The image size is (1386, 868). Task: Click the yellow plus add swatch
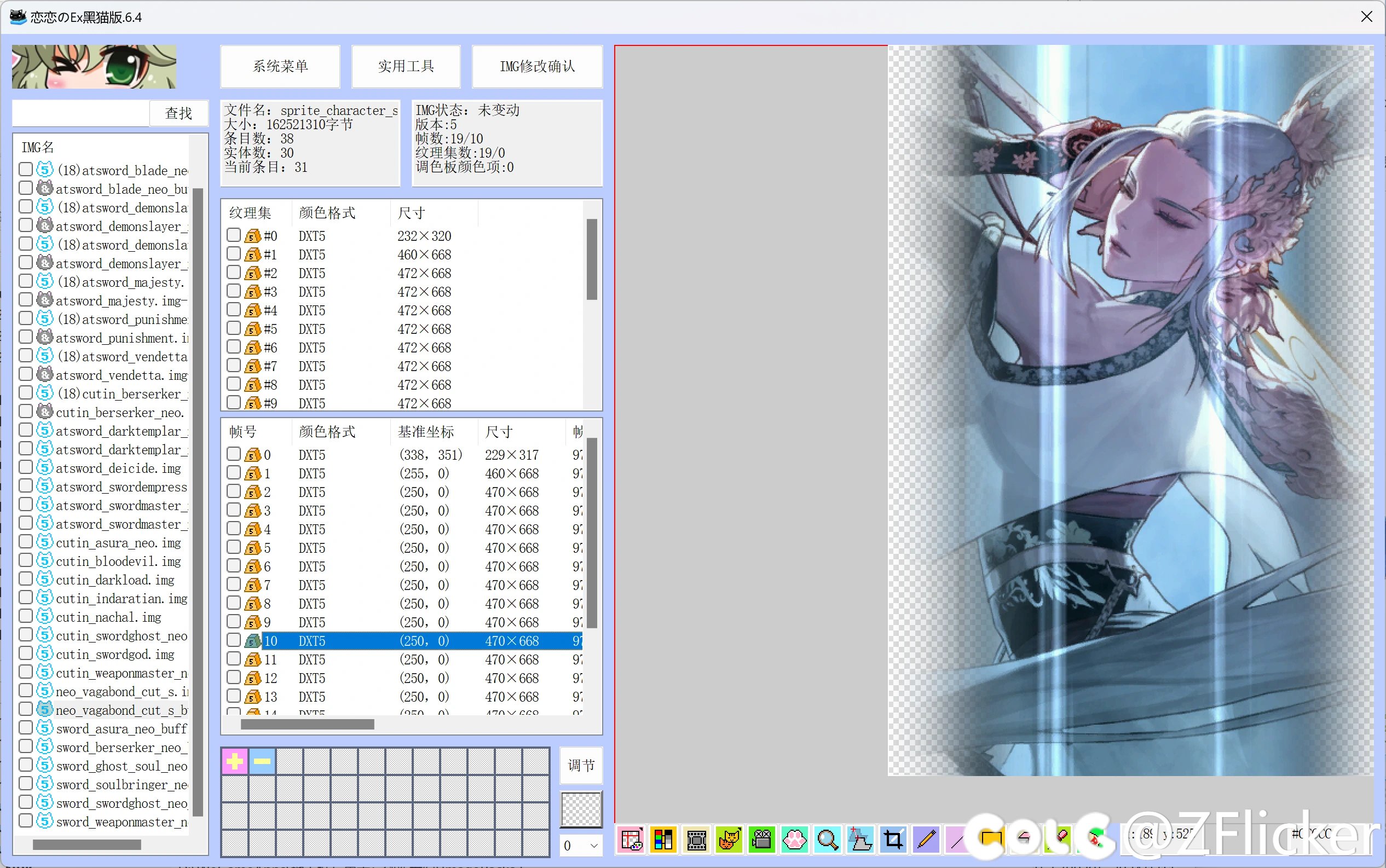coord(234,761)
